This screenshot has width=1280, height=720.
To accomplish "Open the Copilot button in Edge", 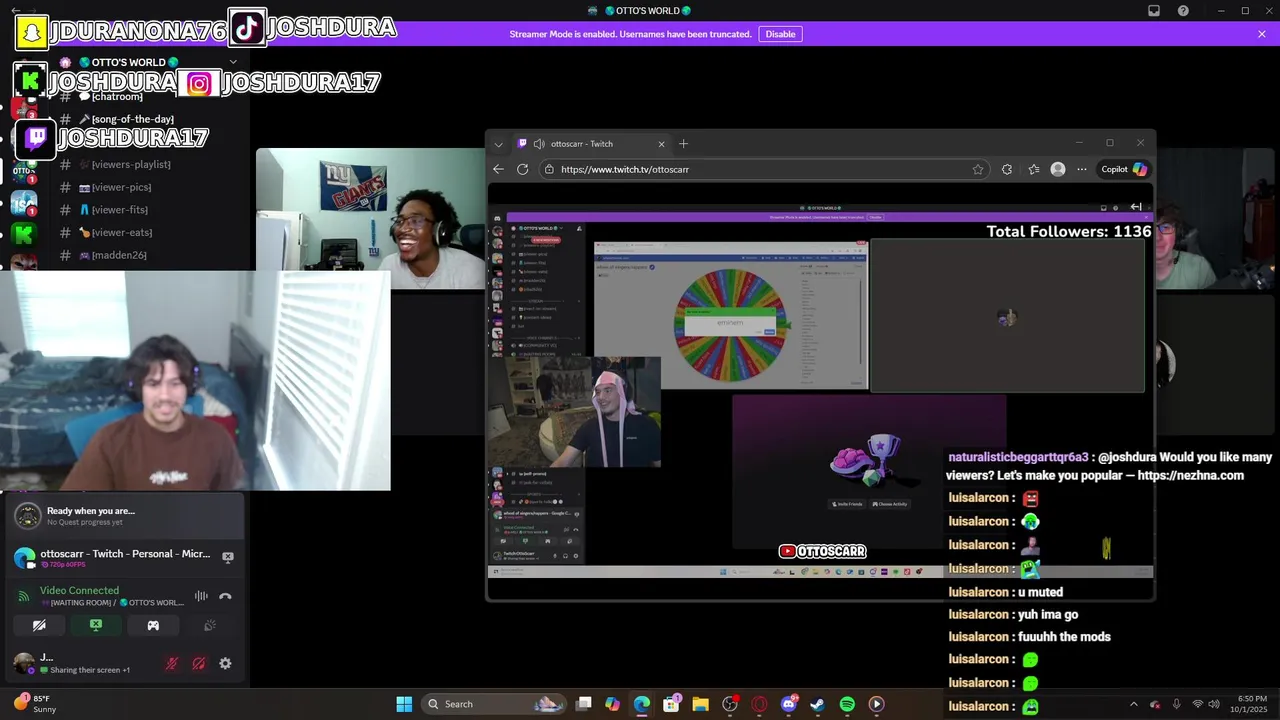I will click(1124, 169).
